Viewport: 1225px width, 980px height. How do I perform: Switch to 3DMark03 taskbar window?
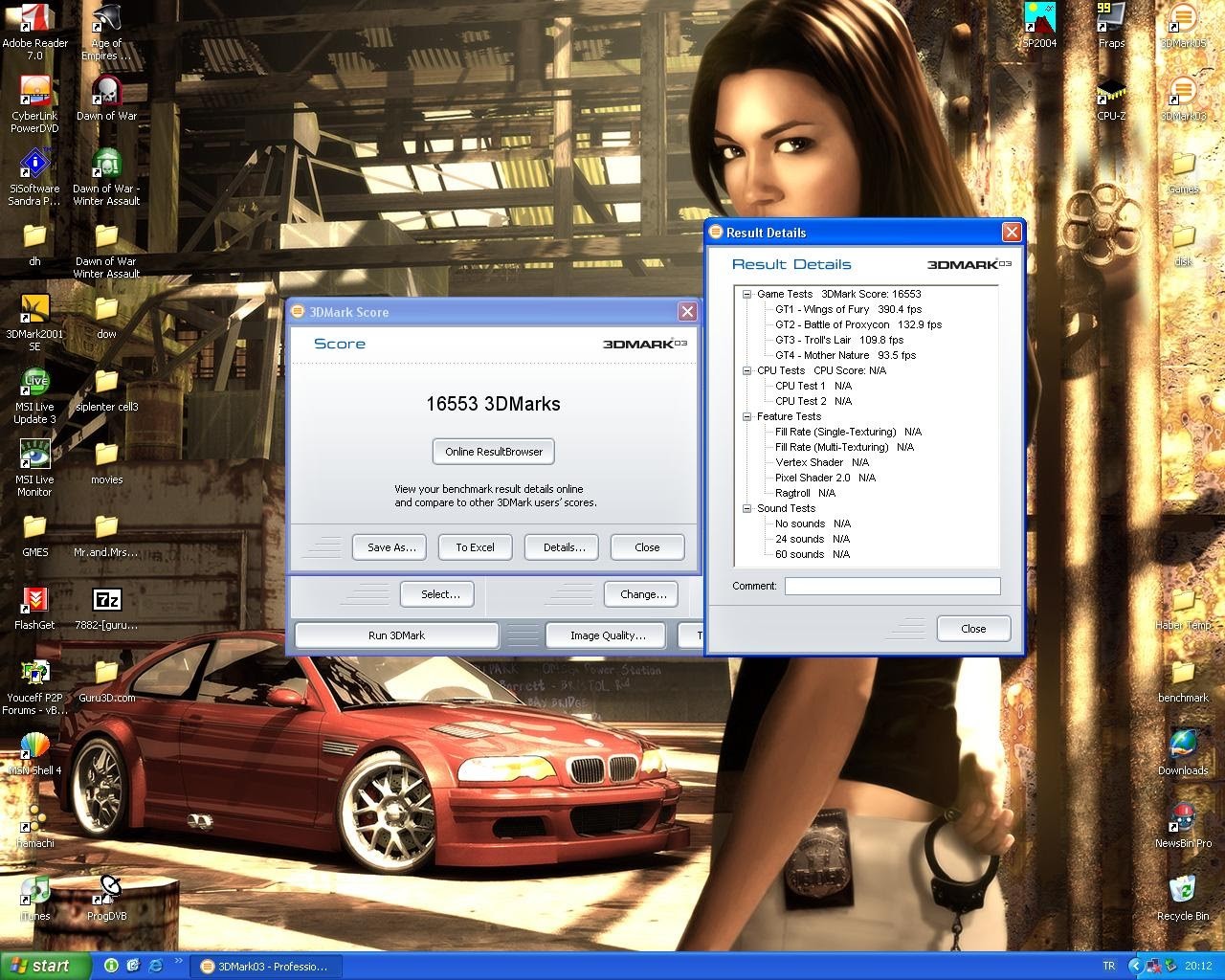pos(263,966)
